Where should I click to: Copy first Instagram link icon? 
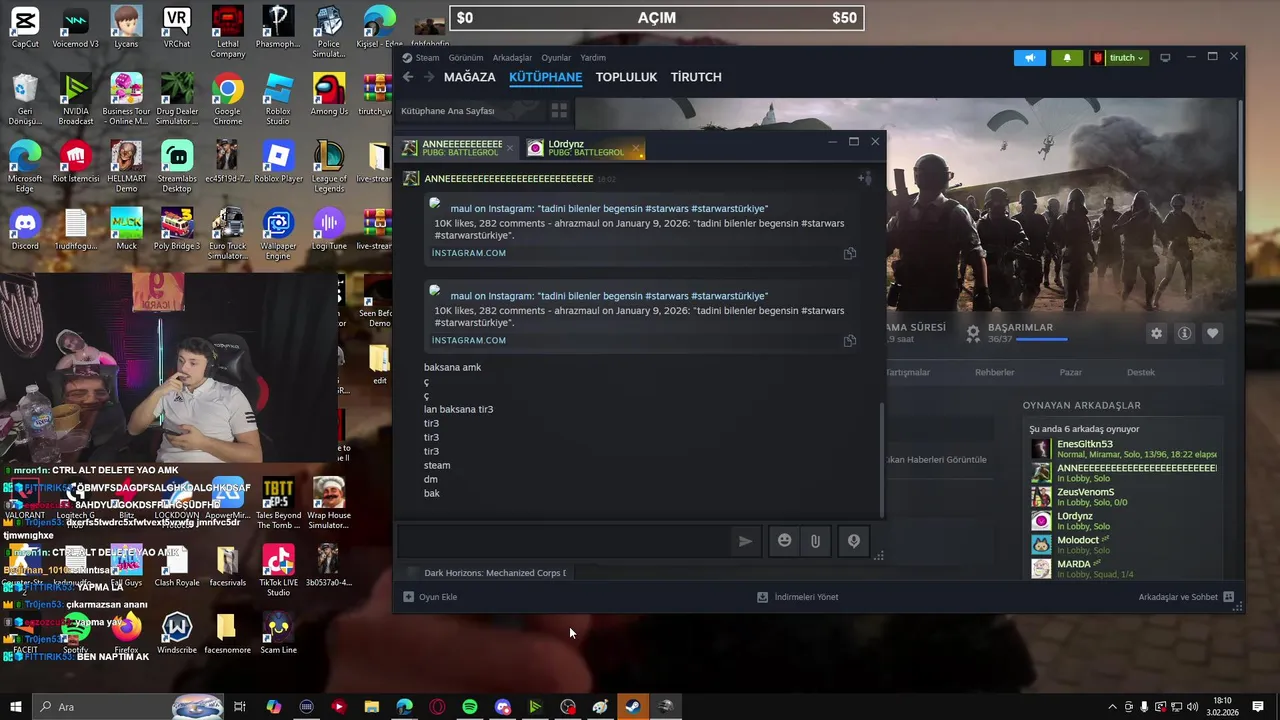coord(850,253)
